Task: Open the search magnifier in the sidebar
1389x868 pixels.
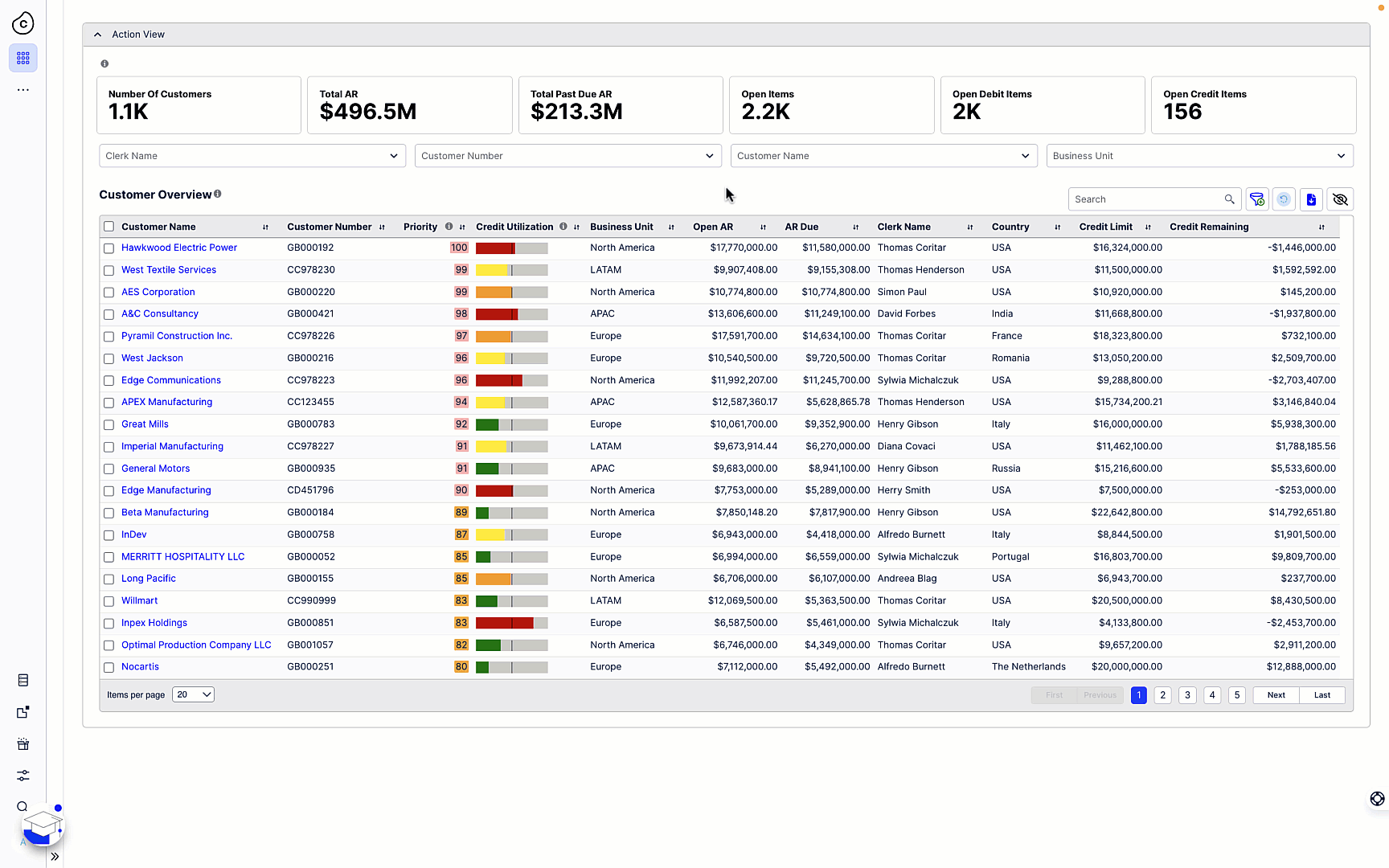Action: (x=22, y=807)
